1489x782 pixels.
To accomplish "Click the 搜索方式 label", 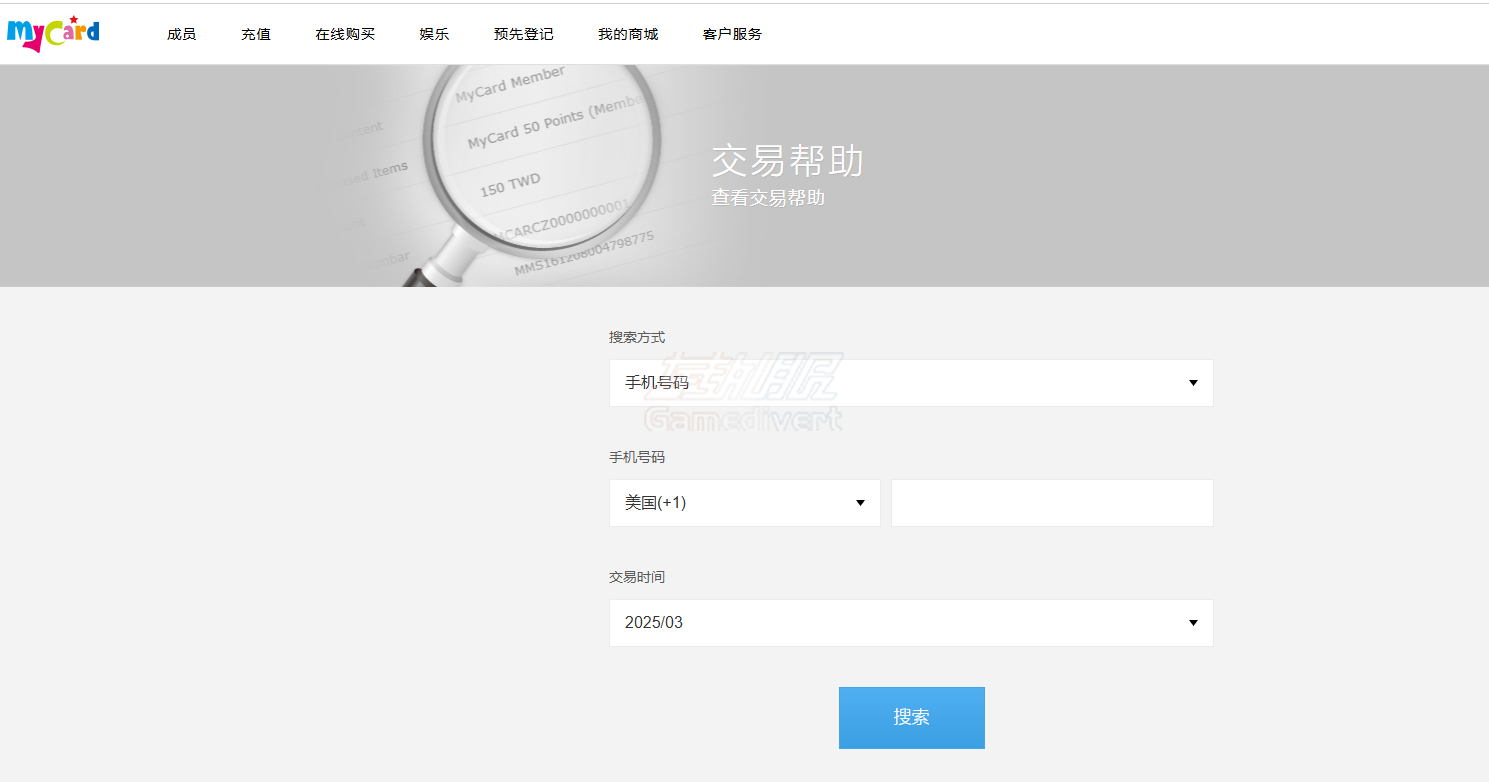I will pos(637,338).
